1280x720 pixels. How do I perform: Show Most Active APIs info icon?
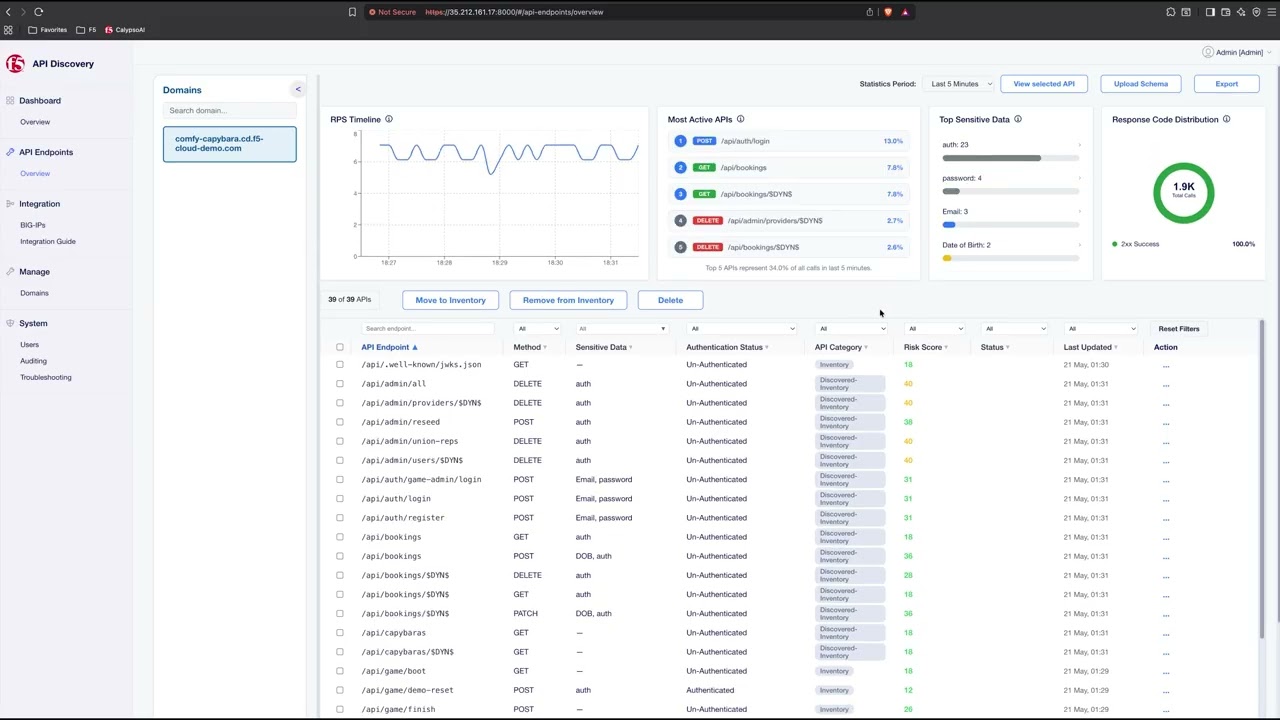[740, 120]
